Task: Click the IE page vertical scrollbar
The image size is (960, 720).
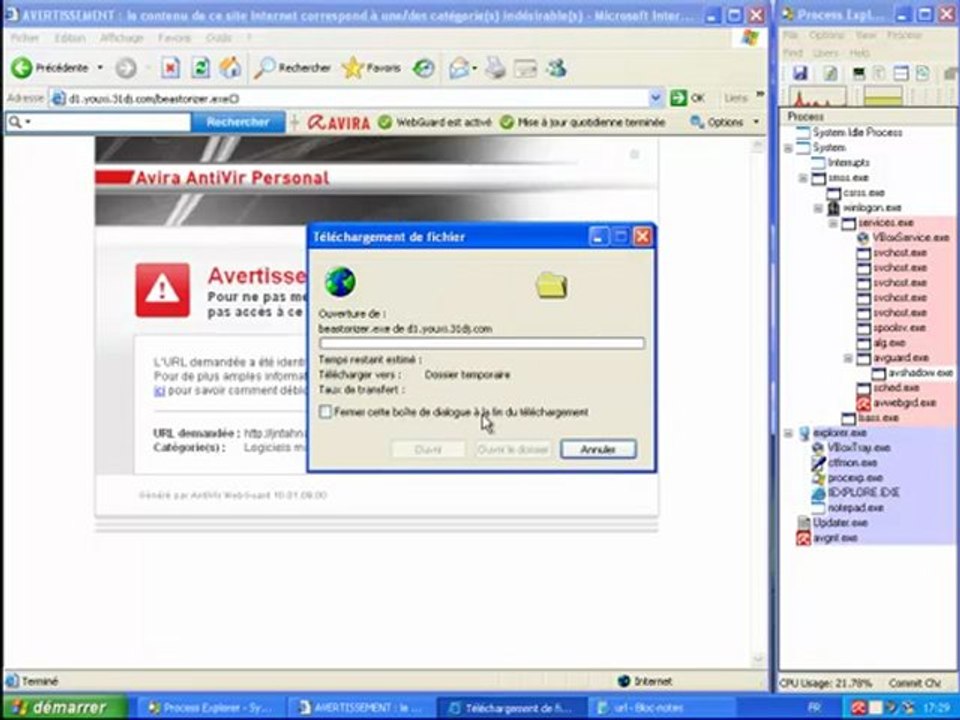Action: 758,402
